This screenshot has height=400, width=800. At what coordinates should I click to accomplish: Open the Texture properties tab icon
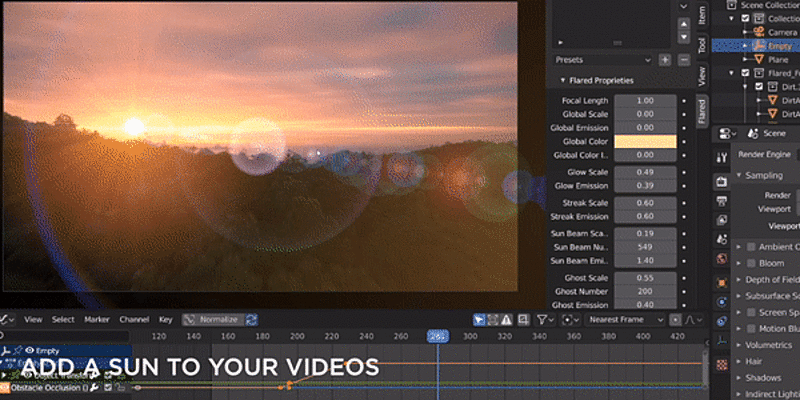click(721, 364)
